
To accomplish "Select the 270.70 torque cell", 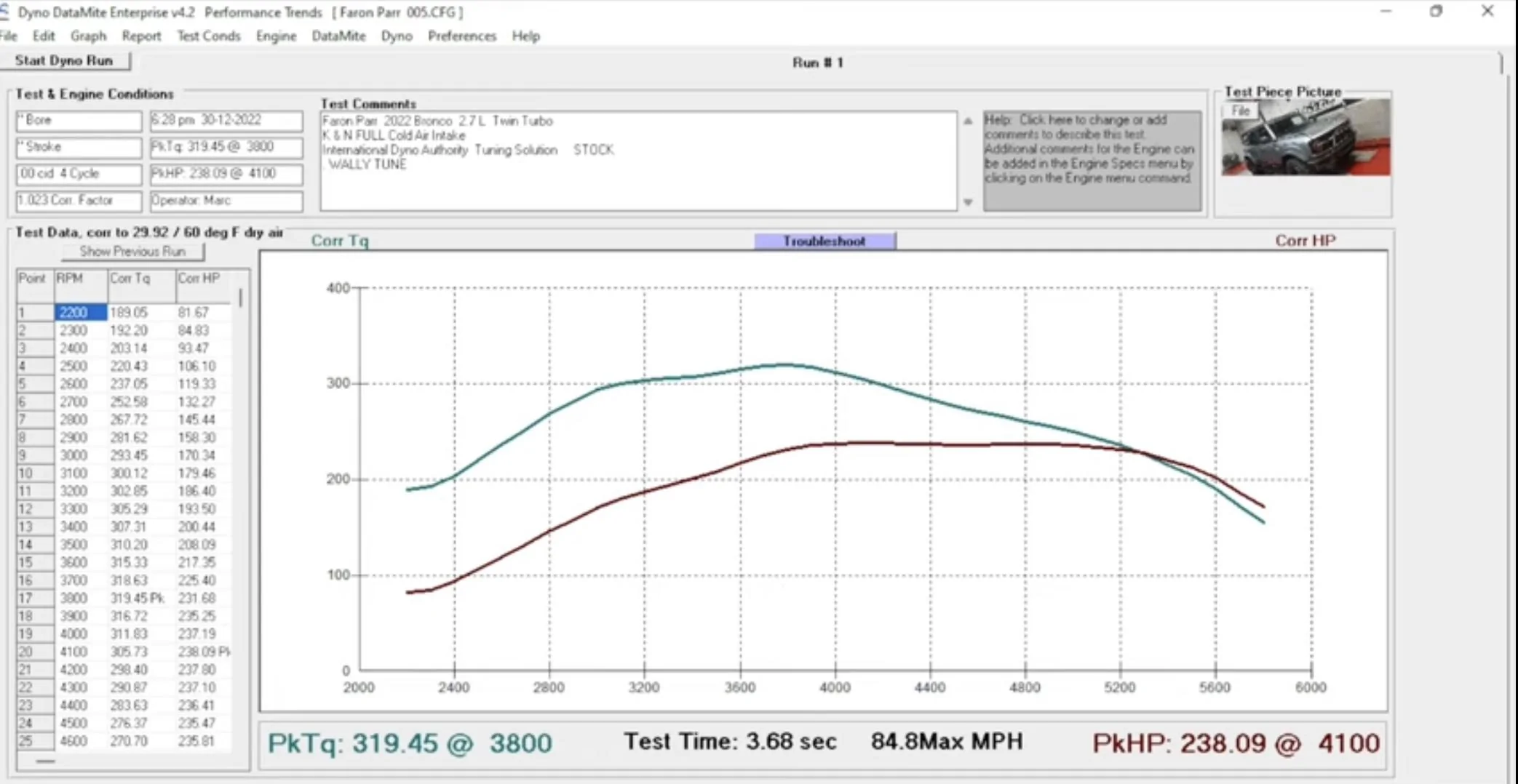I will (141, 741).
